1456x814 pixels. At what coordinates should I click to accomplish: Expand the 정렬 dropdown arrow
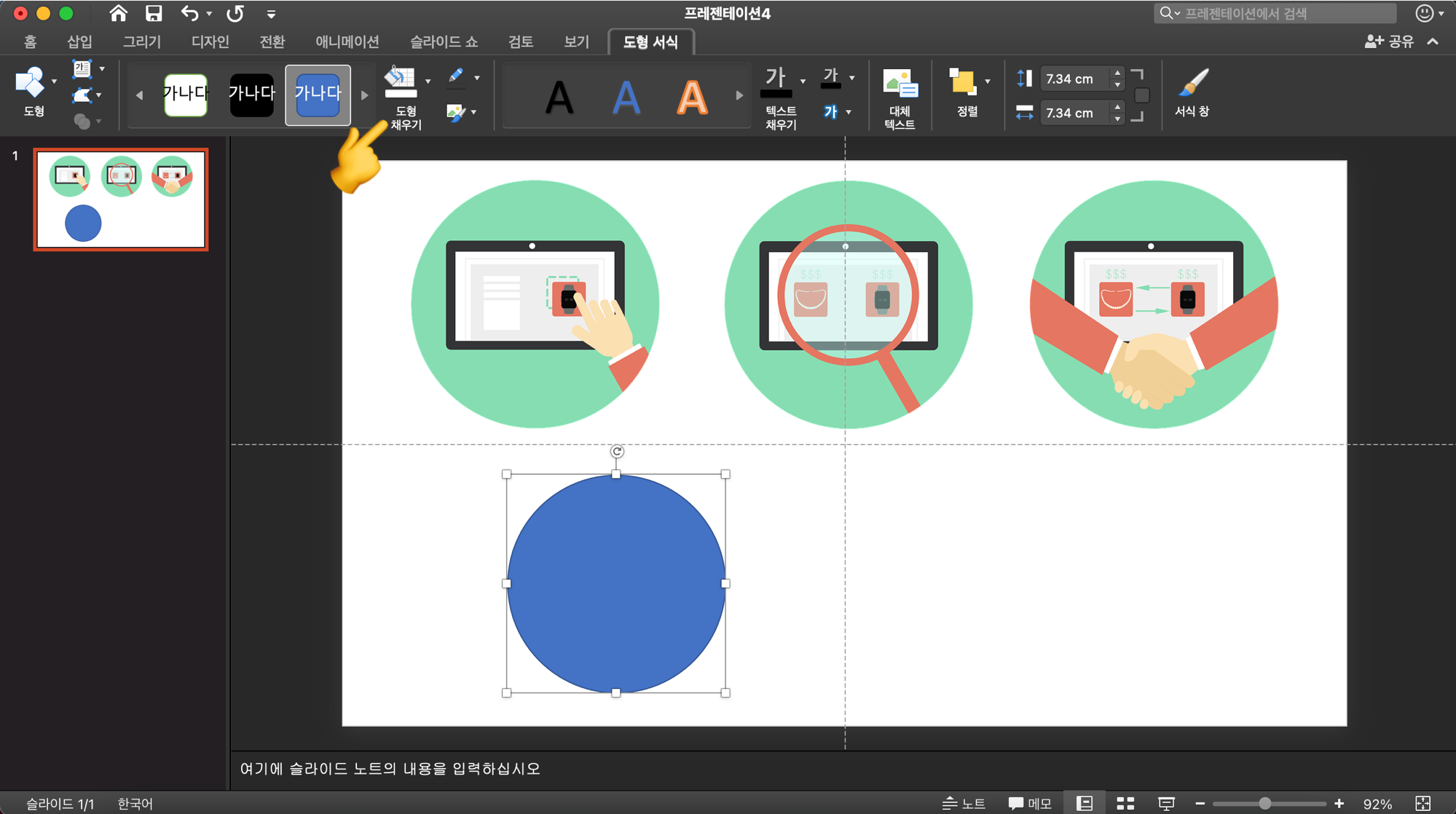pos(988,81)
